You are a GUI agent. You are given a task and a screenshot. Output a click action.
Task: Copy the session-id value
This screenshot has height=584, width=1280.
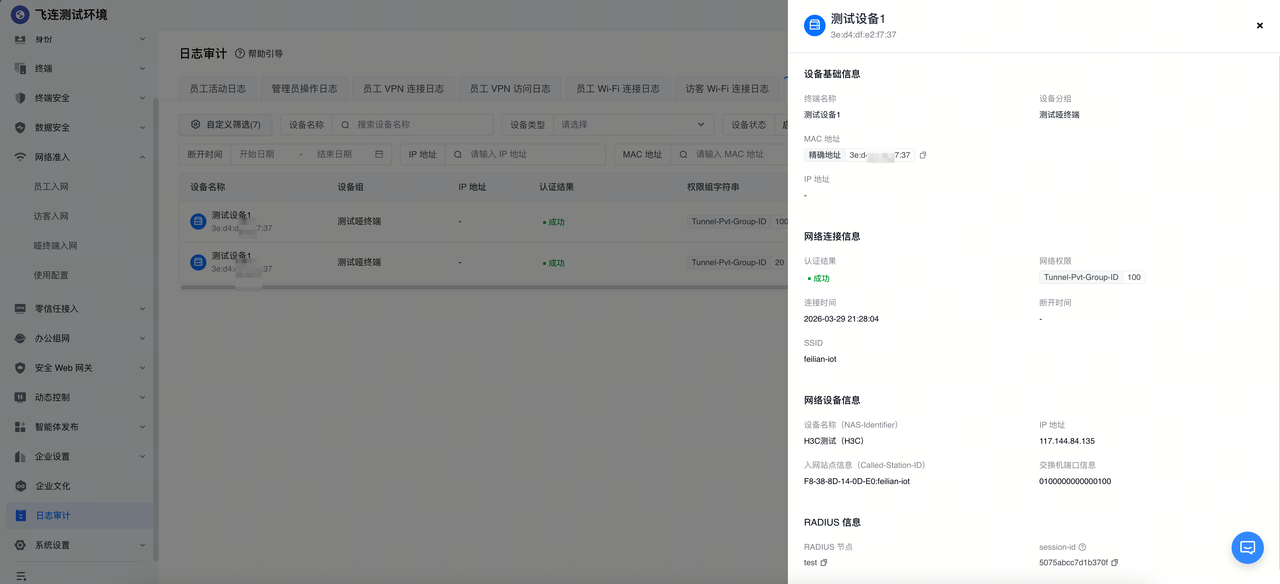tap(1115, 563)
